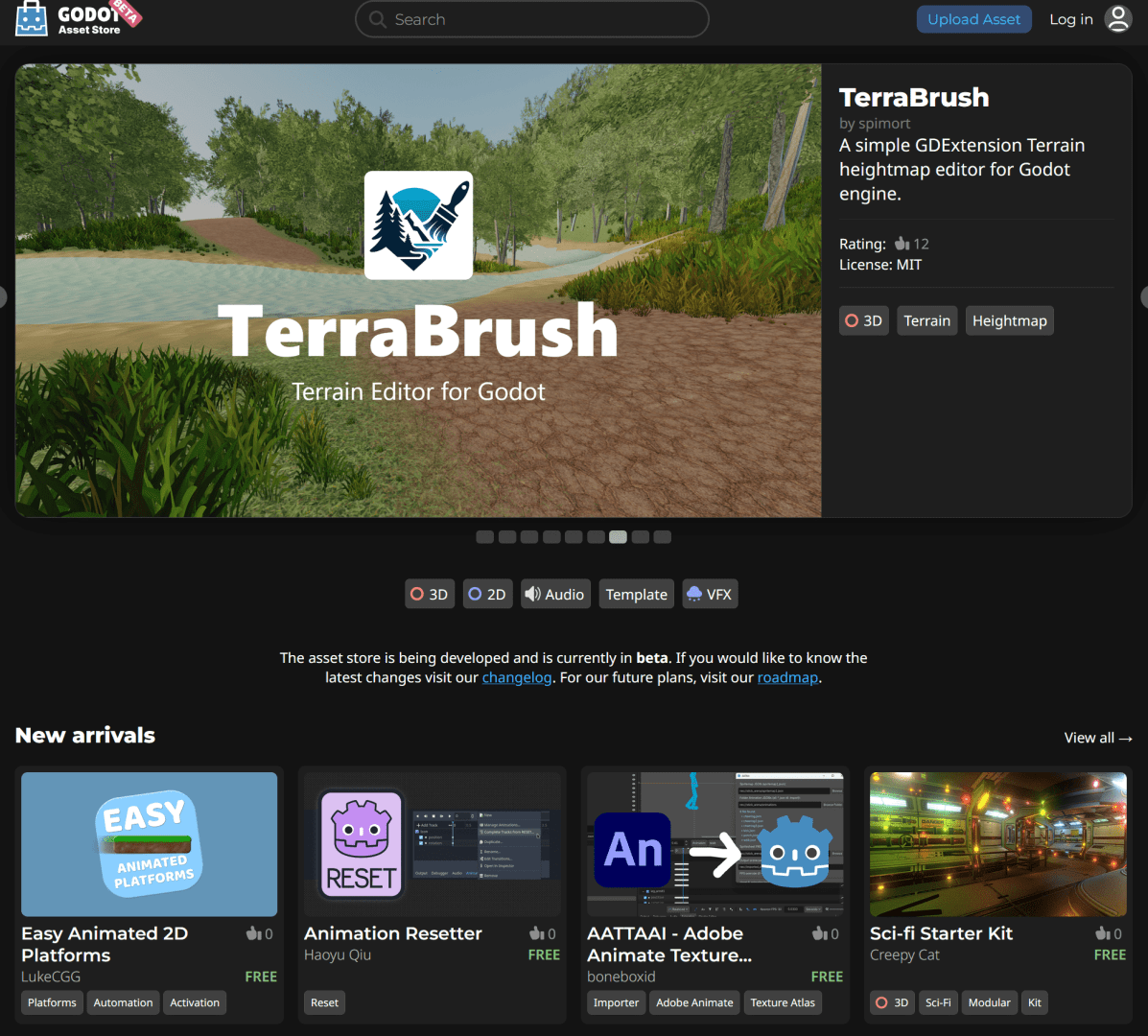Click FREE price on Sci-fi Starter Kit
The height and width of the screenshot is (1036, 1148).
point(1110,954)
